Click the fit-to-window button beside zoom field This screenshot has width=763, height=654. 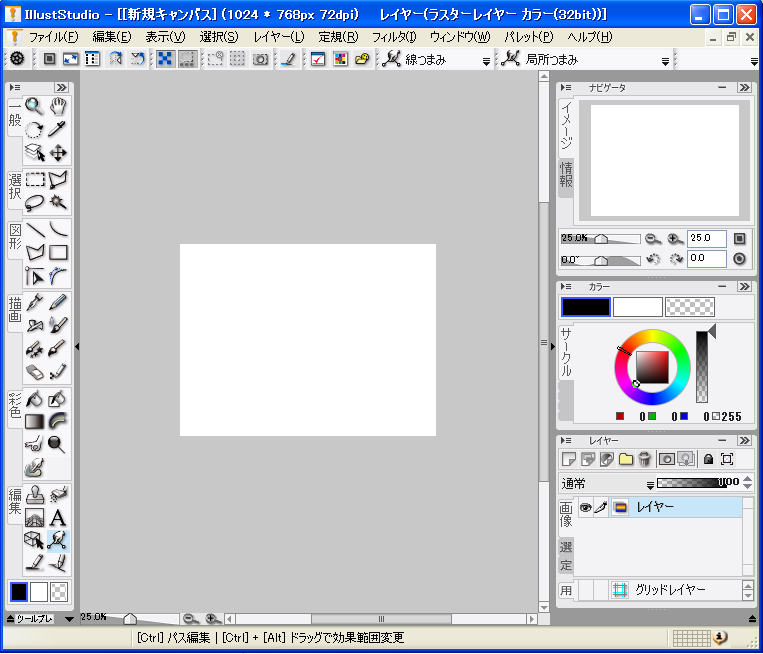coord(739,238)
